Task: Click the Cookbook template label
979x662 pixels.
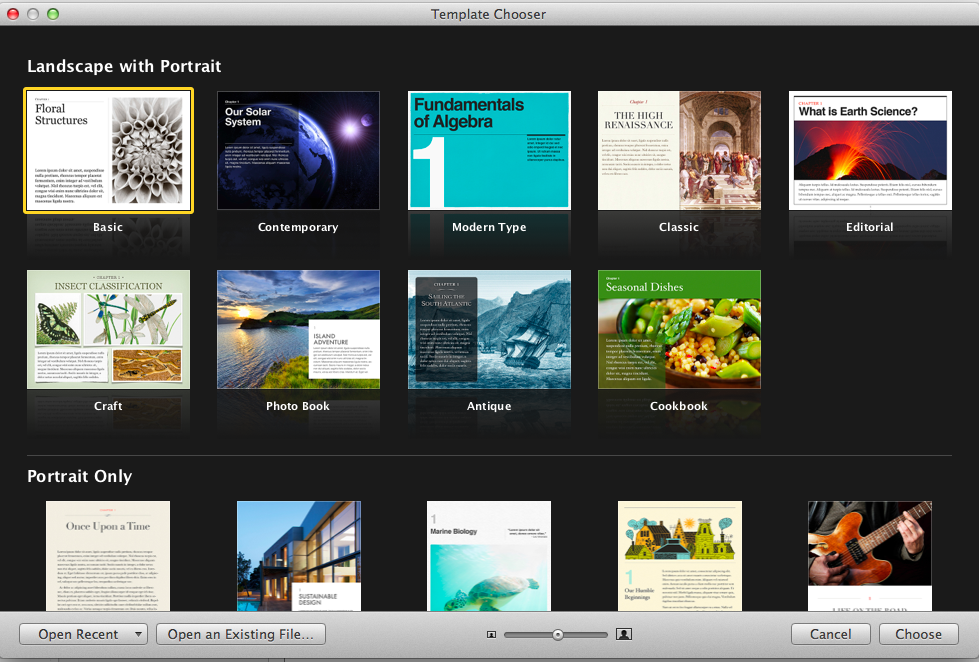Action: [x=679, y=406]
